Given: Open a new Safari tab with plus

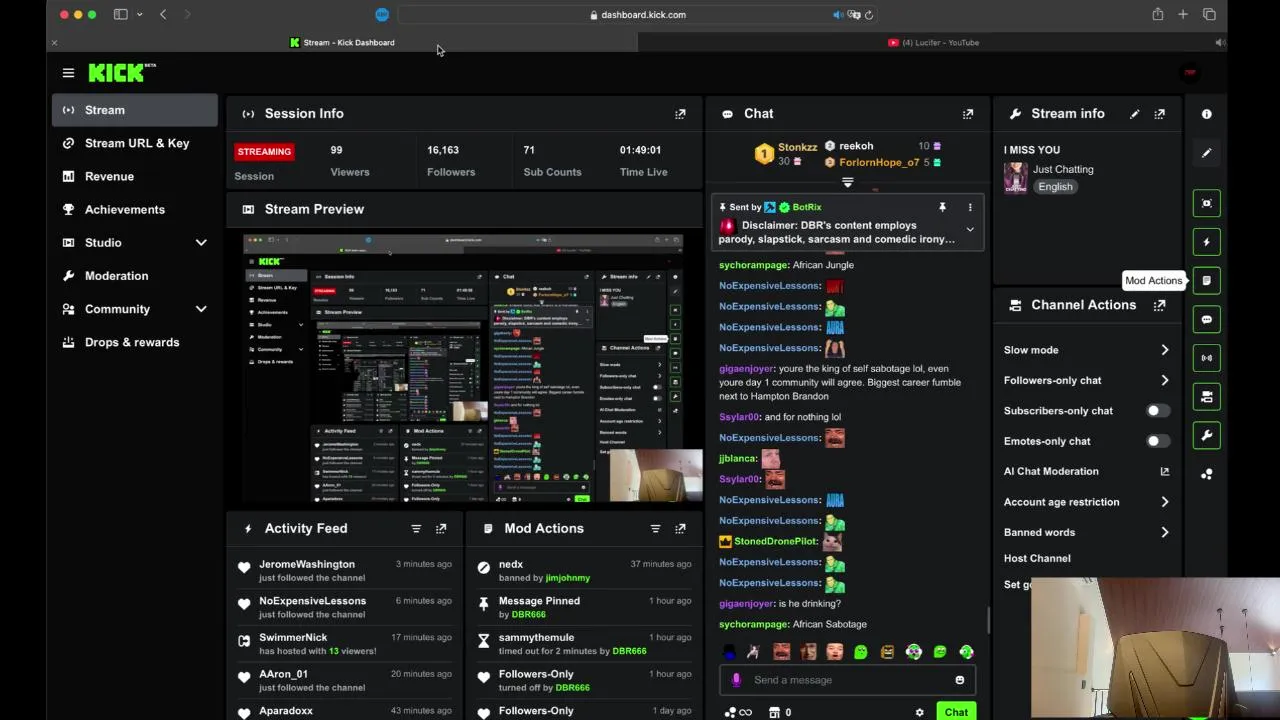Looking at the screenshot, I should pyautogui.click(x=1183, y=15).
